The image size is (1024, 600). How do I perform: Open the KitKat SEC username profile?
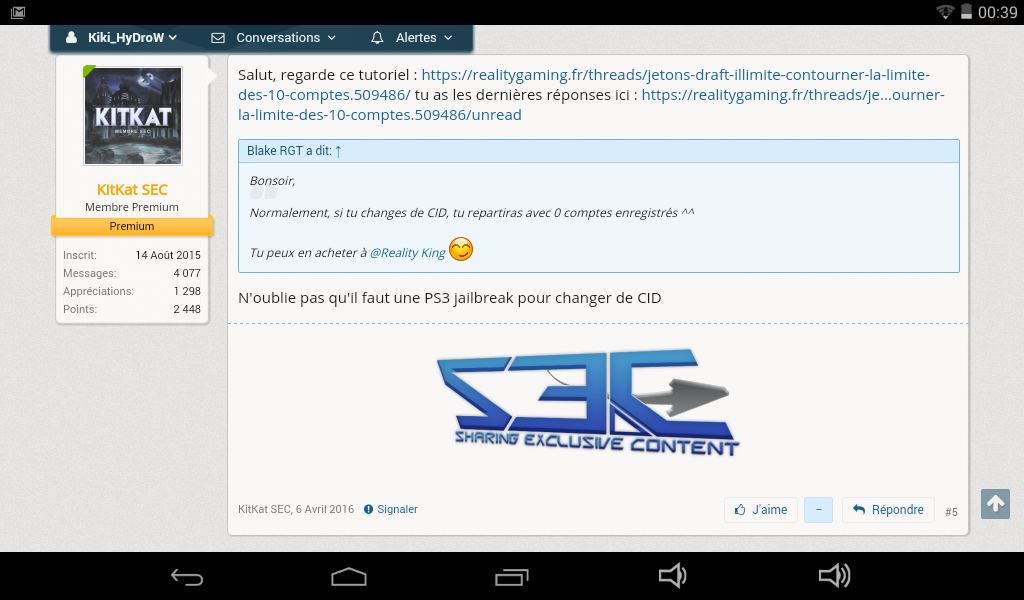[x=132, y=190]
